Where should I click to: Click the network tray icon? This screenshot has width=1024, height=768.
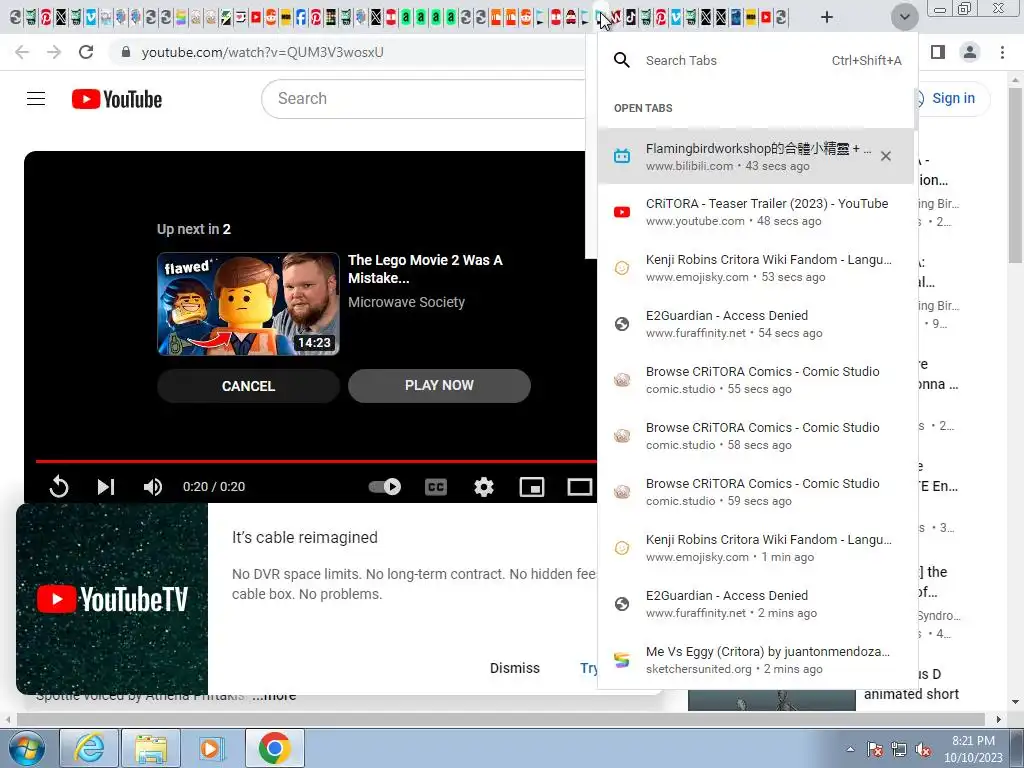(x=899, y=750)
